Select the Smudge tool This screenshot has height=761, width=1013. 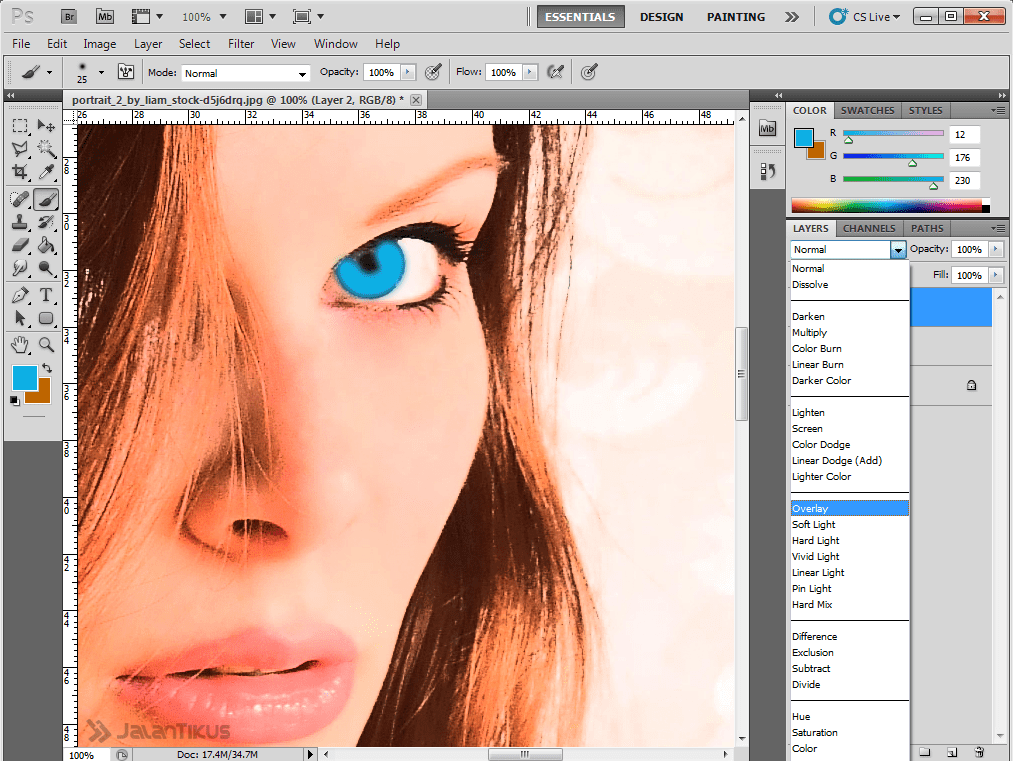tap(20, 267)
